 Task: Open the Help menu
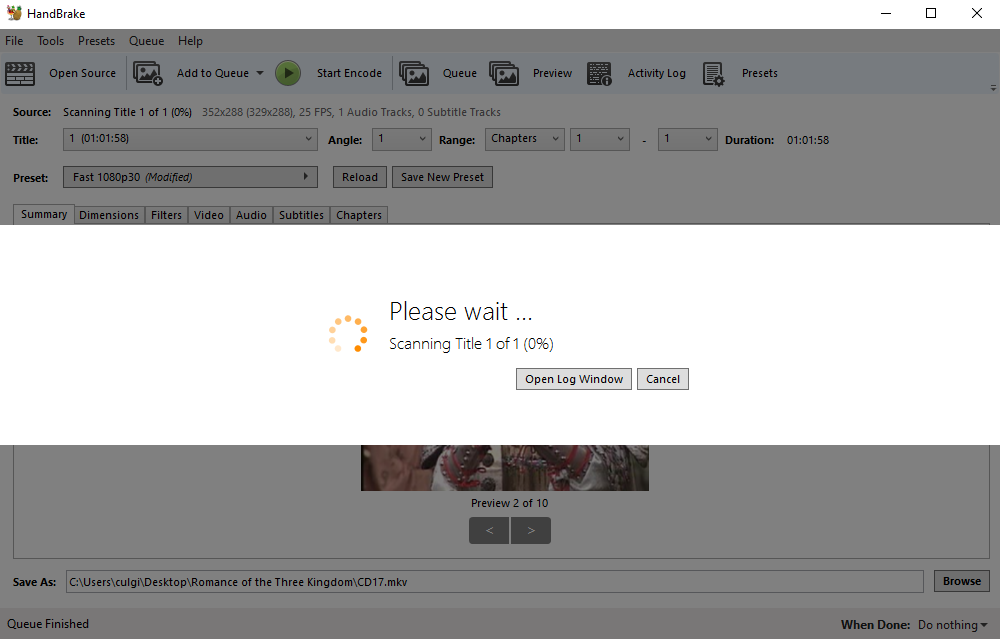point(190,41)
